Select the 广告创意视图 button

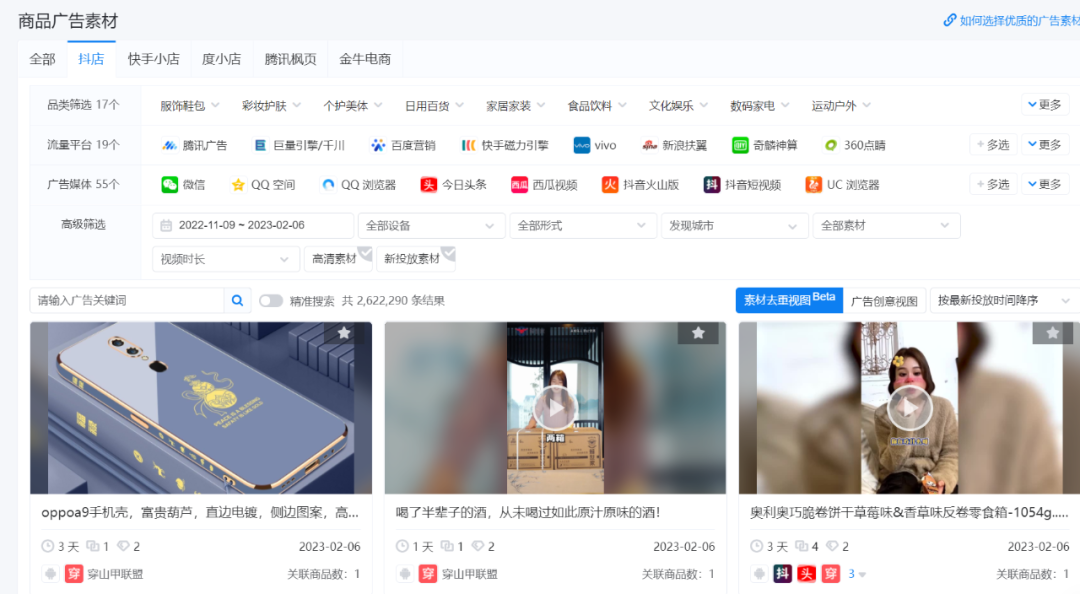pos(884,300)
